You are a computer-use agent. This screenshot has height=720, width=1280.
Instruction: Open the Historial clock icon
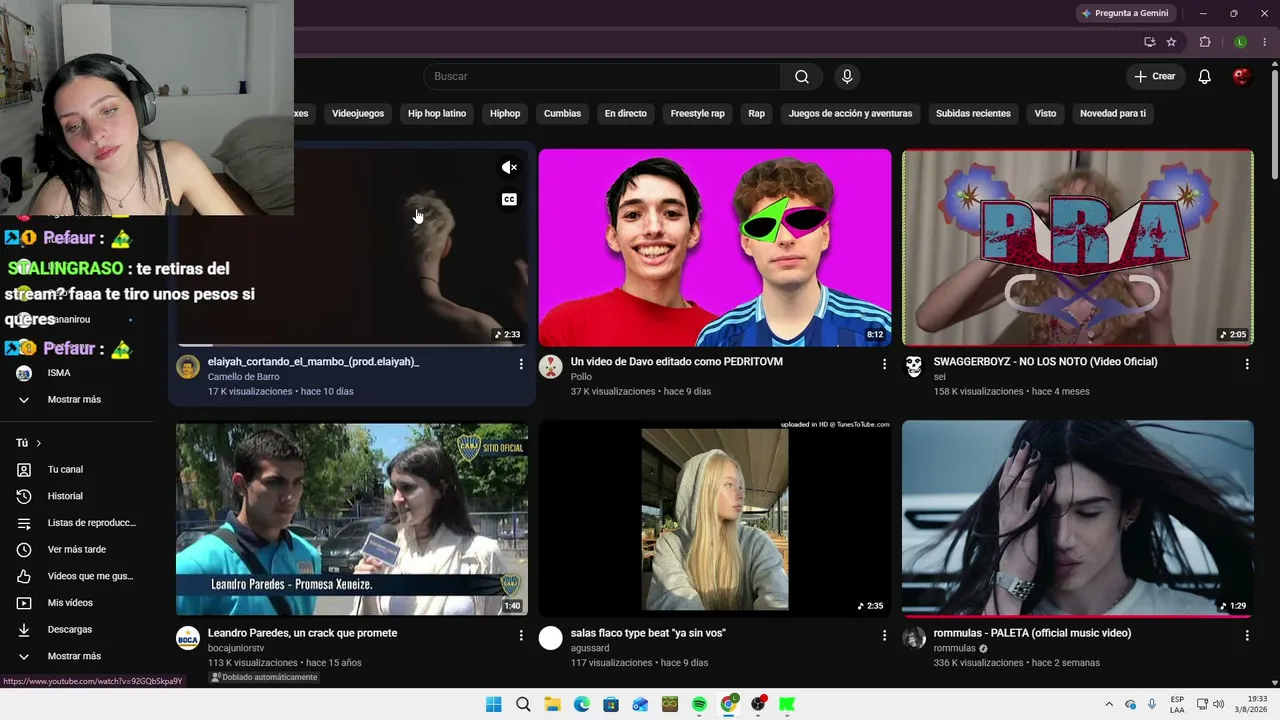pyautogui.click(x=24, y=496)
